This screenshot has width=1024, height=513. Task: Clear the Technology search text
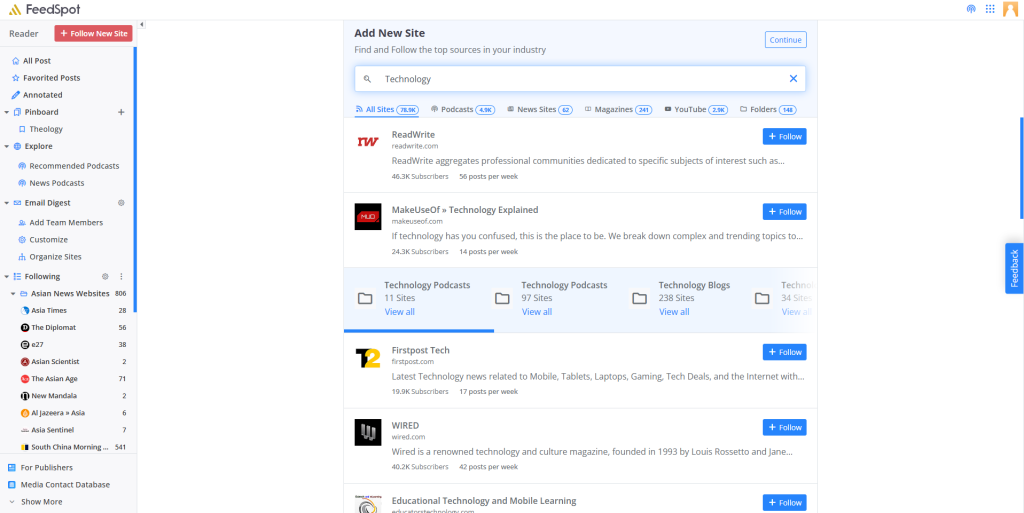coord(793,79)
